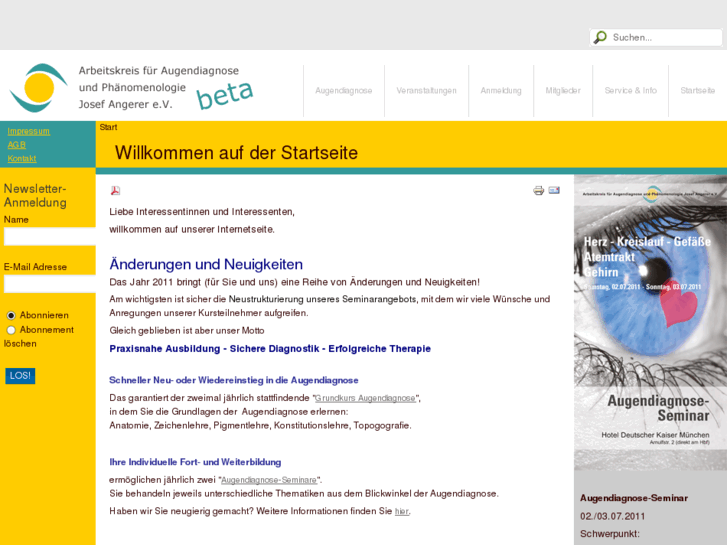Click the newsletter Name input field

[x=50, y=237]
